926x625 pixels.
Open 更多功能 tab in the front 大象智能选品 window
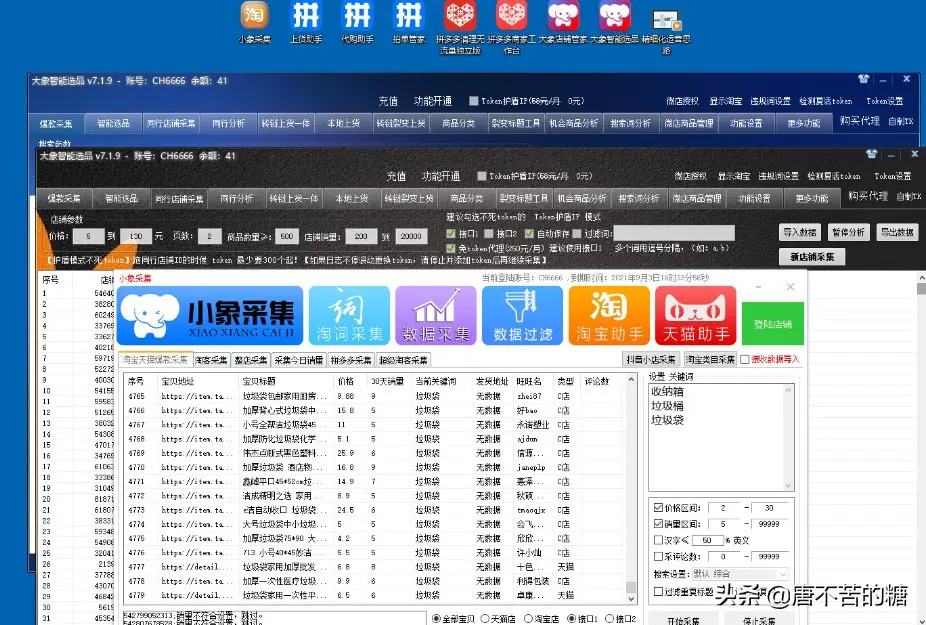point(811,198)
